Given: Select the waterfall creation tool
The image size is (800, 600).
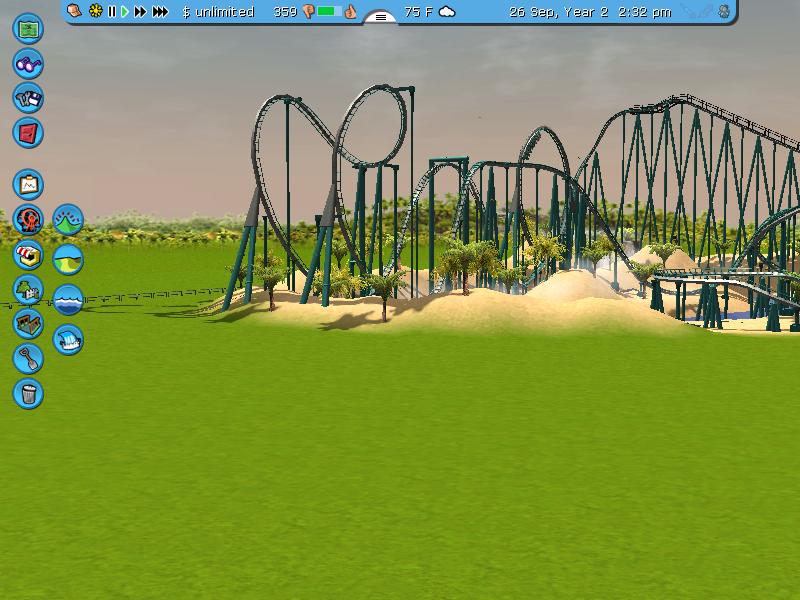Looking at the screenshot, I should pyautogui.click(x=68, y=340).
